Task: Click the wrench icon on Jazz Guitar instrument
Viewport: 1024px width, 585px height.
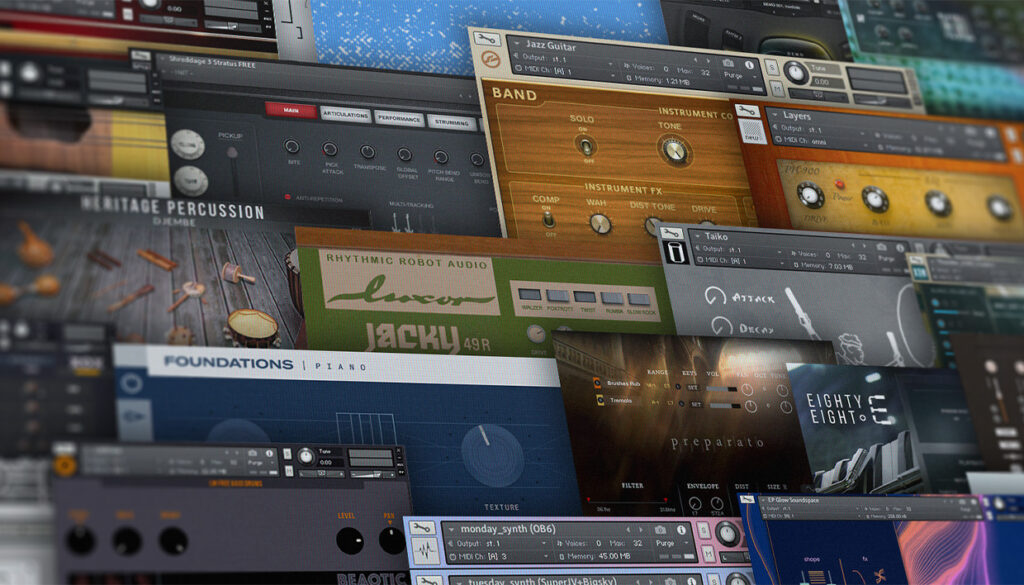Action: [x=488, y=40]
